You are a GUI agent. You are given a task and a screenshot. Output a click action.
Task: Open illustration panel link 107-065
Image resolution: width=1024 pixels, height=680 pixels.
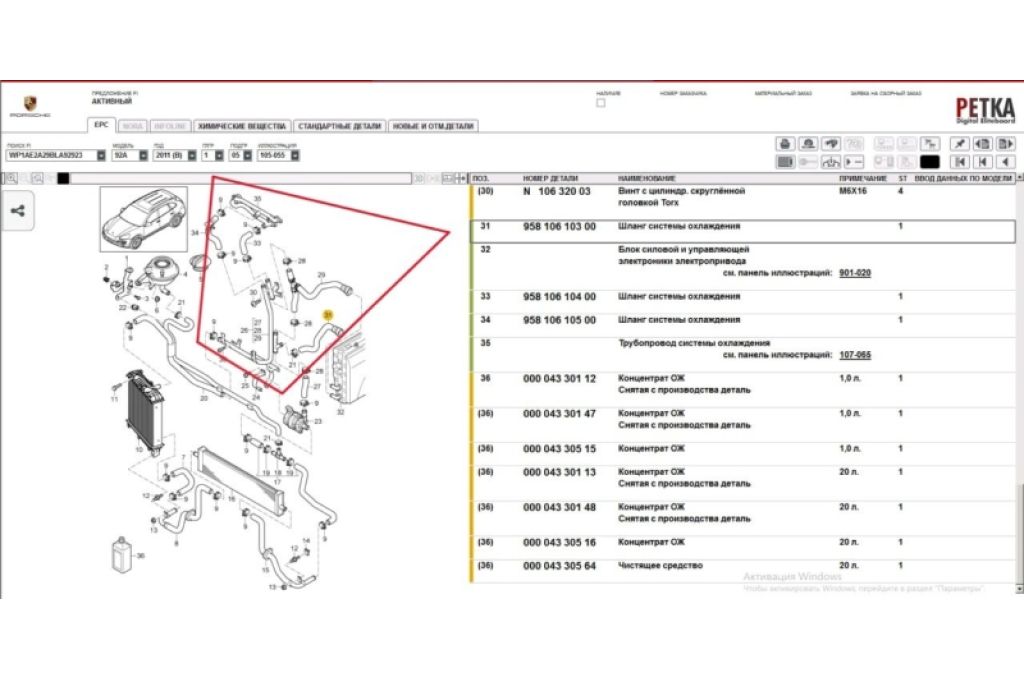pyautogui.click(x=855, y=355)
